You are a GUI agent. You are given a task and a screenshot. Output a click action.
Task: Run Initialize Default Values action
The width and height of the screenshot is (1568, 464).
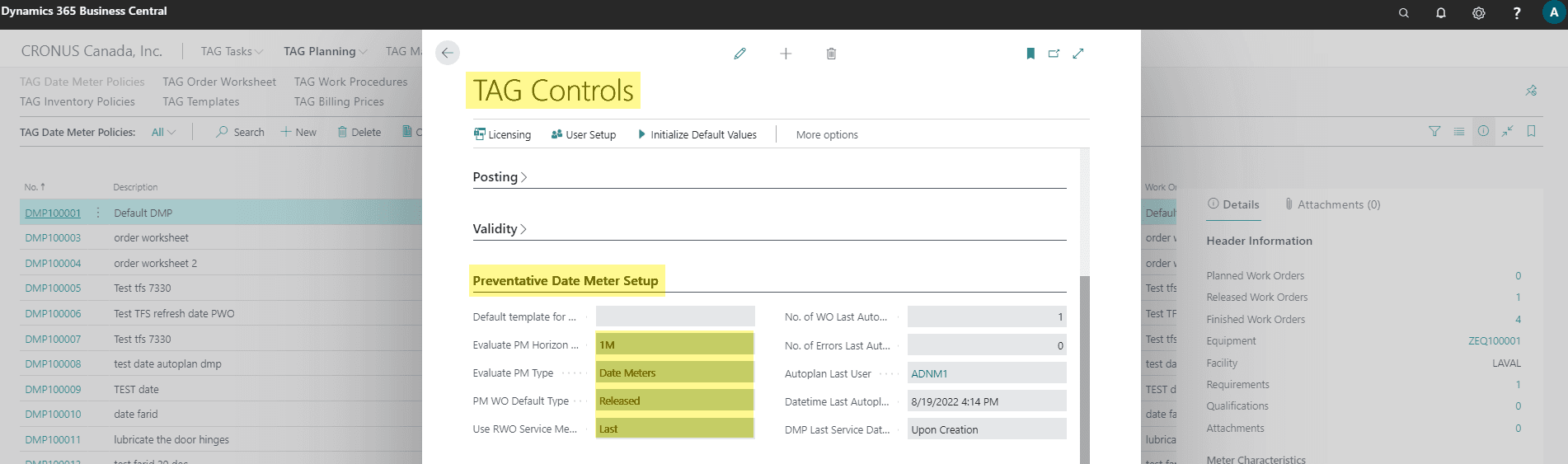pyautogui.click(x=697, y=134)
